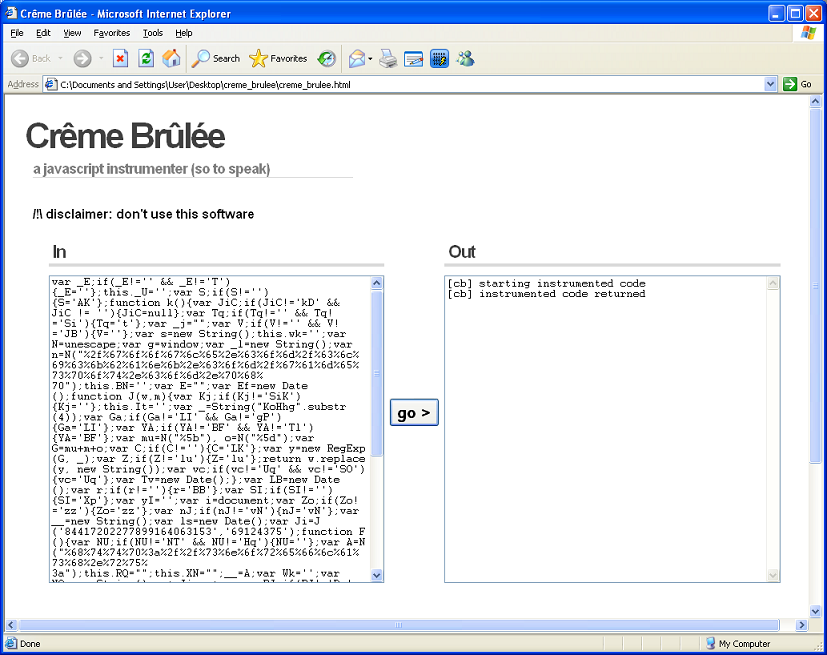827x655 pixels.
Task: Click the Messenger icon in toolbar
Action: point(465,59)
